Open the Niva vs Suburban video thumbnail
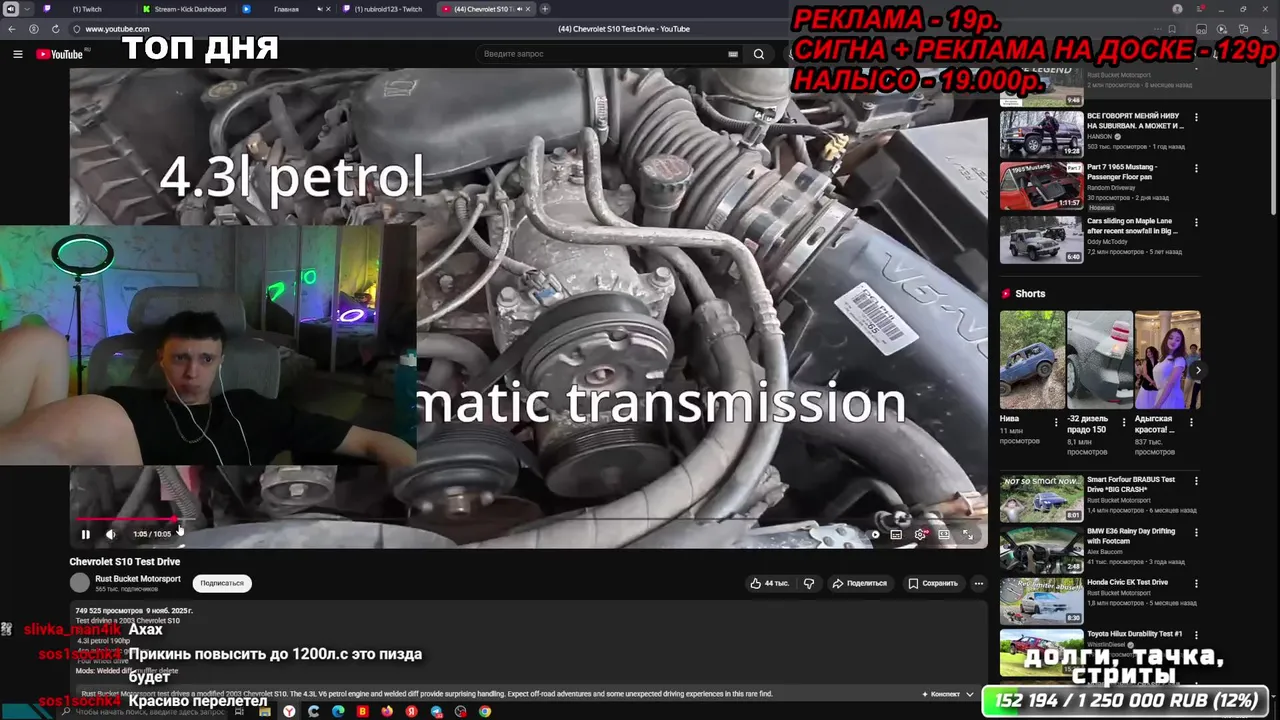This screenshot has height=720, width=1280. tap(1041, 134)
